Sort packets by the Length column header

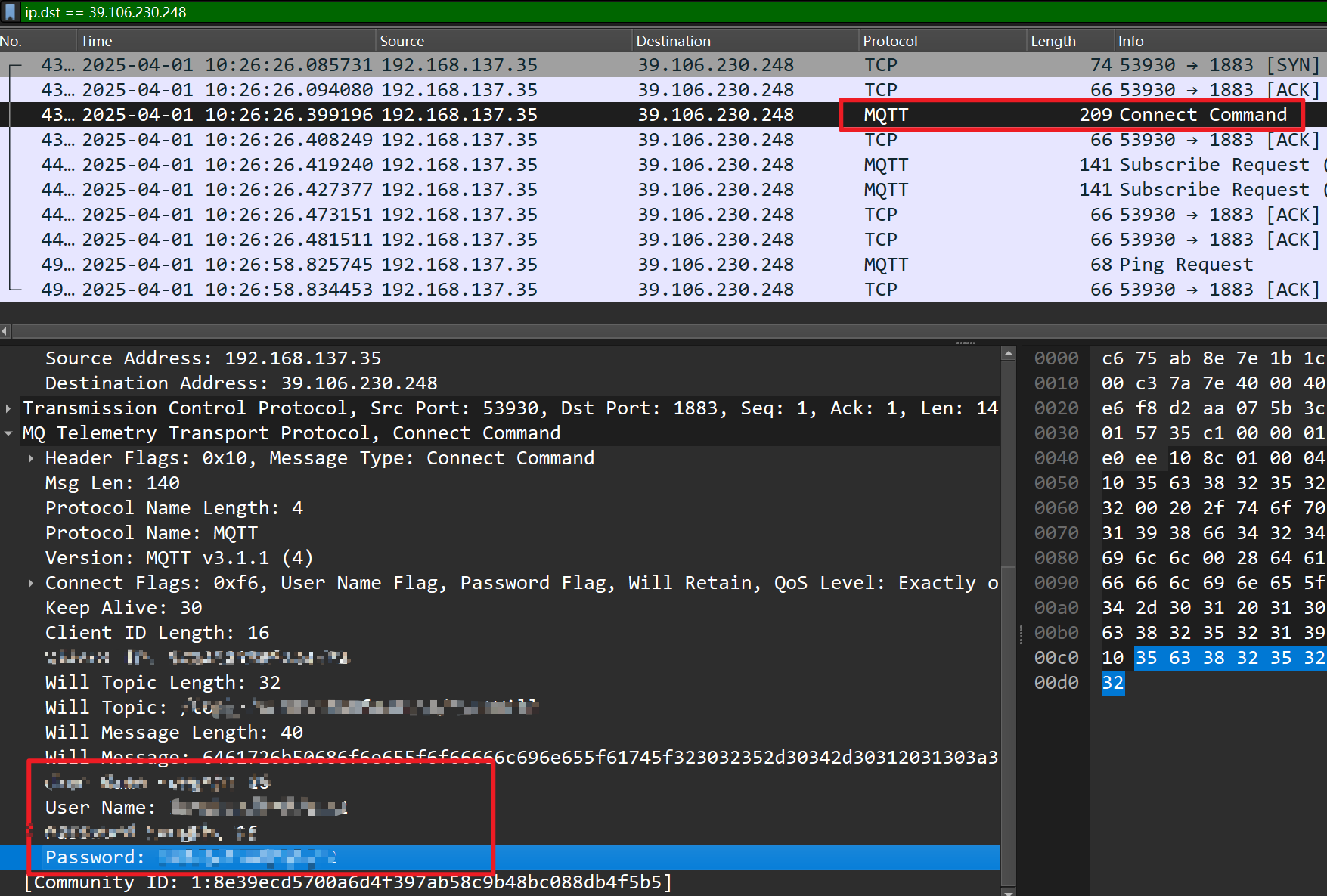coord(1071,41)
